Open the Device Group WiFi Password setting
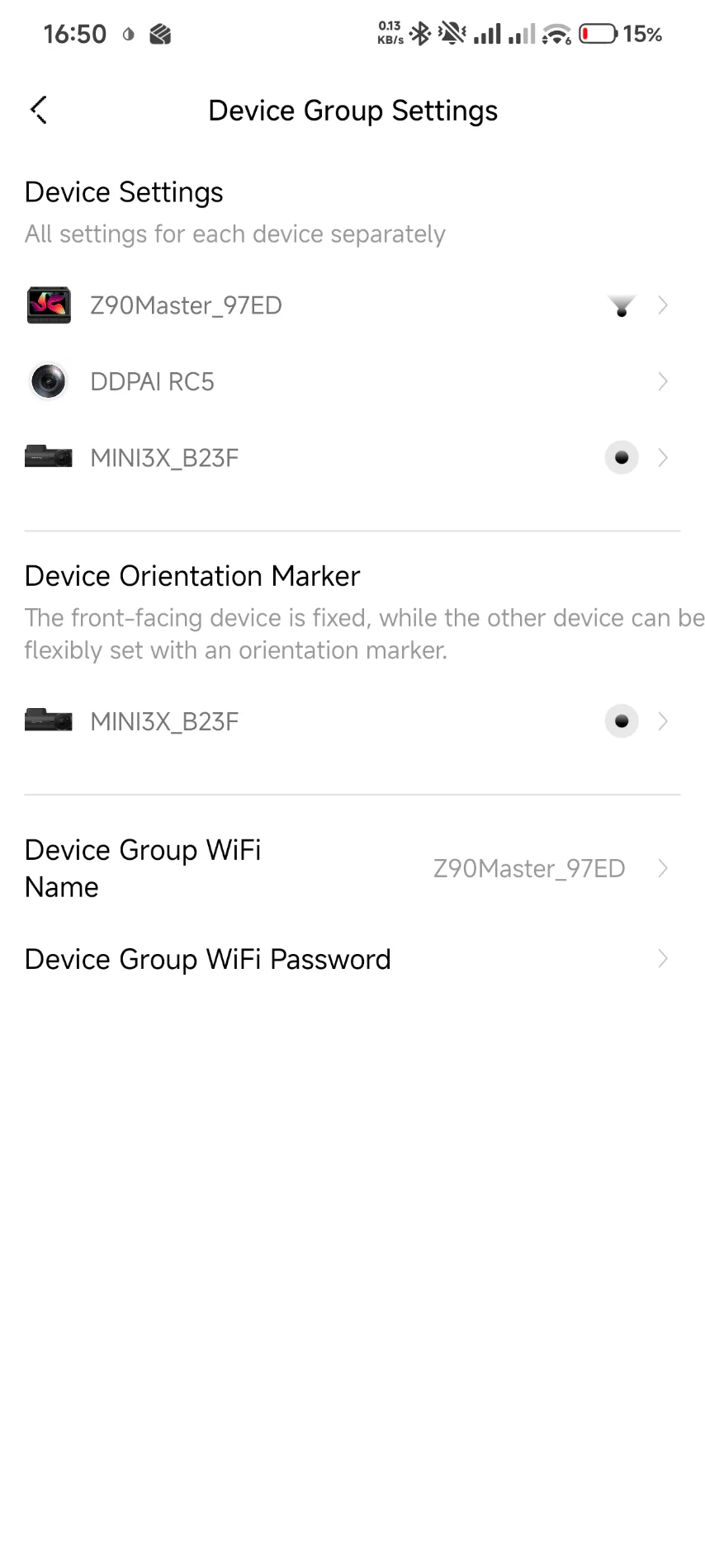Image resolution: width=705 pixels, height=1568 pixels. point(207,959)
